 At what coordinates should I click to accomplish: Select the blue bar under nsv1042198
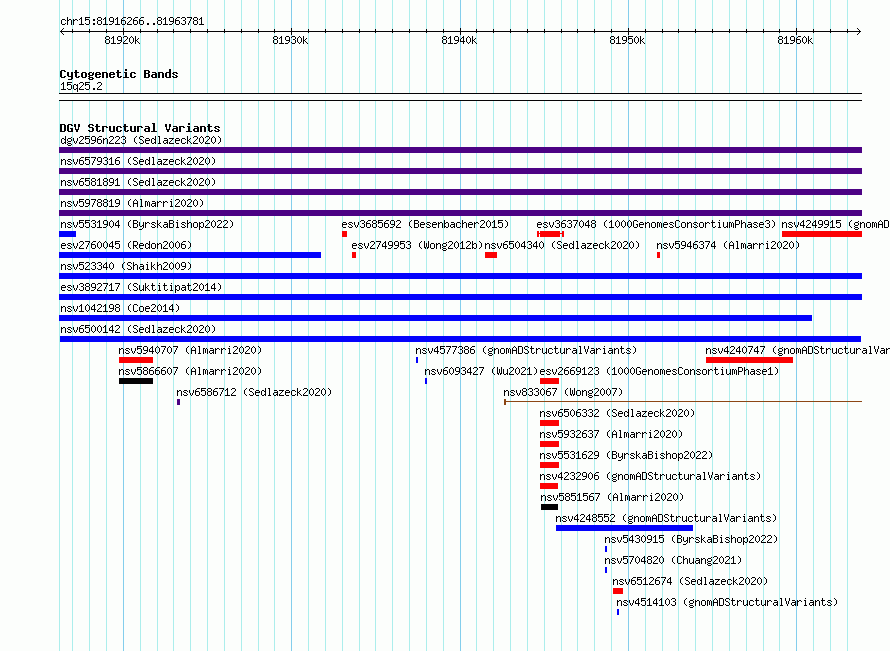[x=435, y=318]
